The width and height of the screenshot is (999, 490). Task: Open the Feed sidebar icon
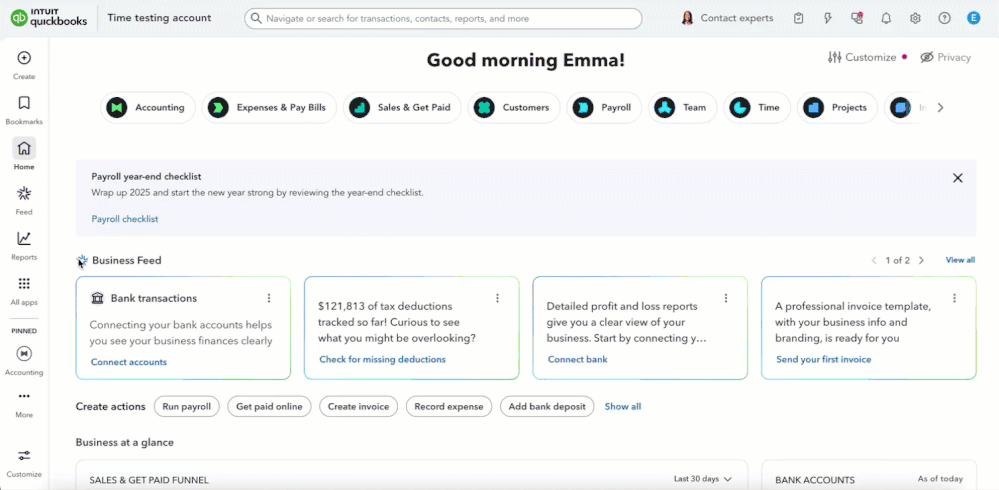[x=24, y=194]
